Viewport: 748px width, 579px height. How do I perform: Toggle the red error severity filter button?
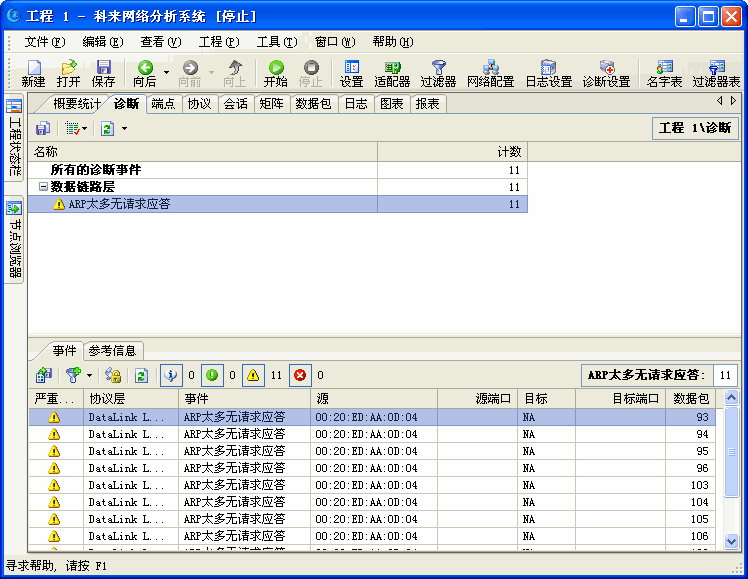[x=300, y=375]
